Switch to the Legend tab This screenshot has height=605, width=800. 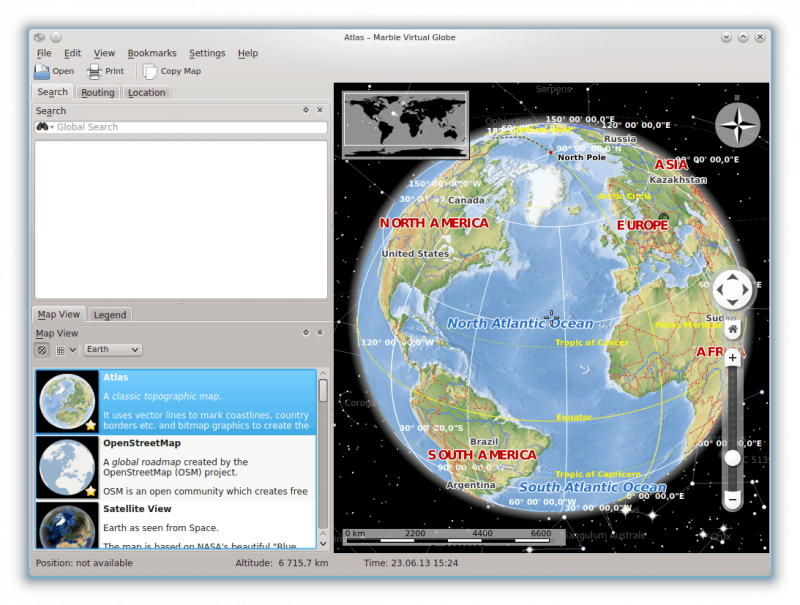[x=110, y=315]
